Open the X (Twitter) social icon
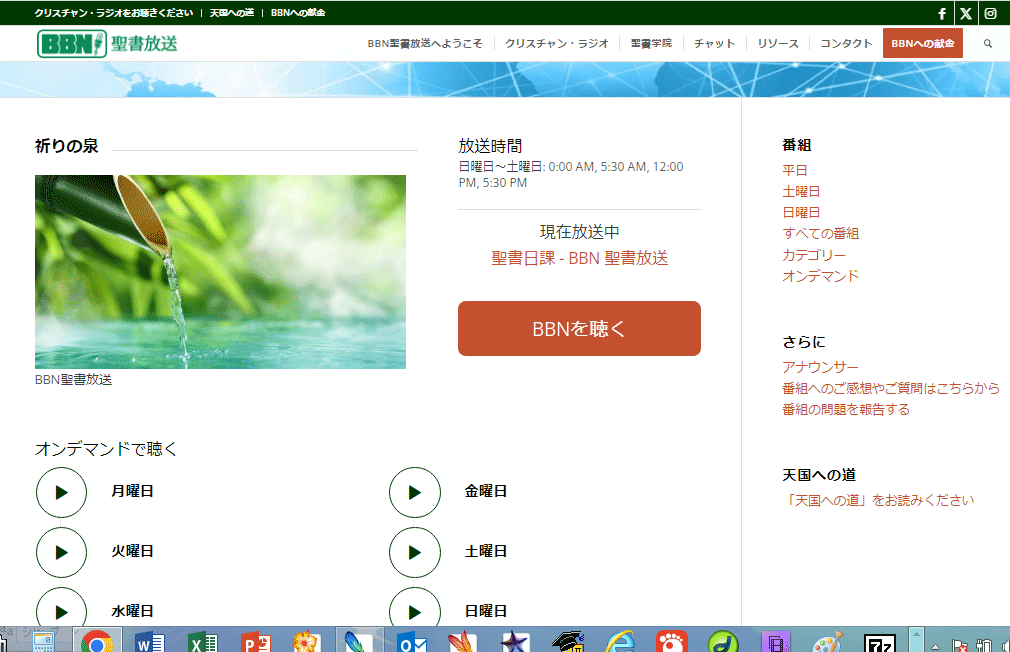Screen dimensions: 1010x652 point(966,14)
